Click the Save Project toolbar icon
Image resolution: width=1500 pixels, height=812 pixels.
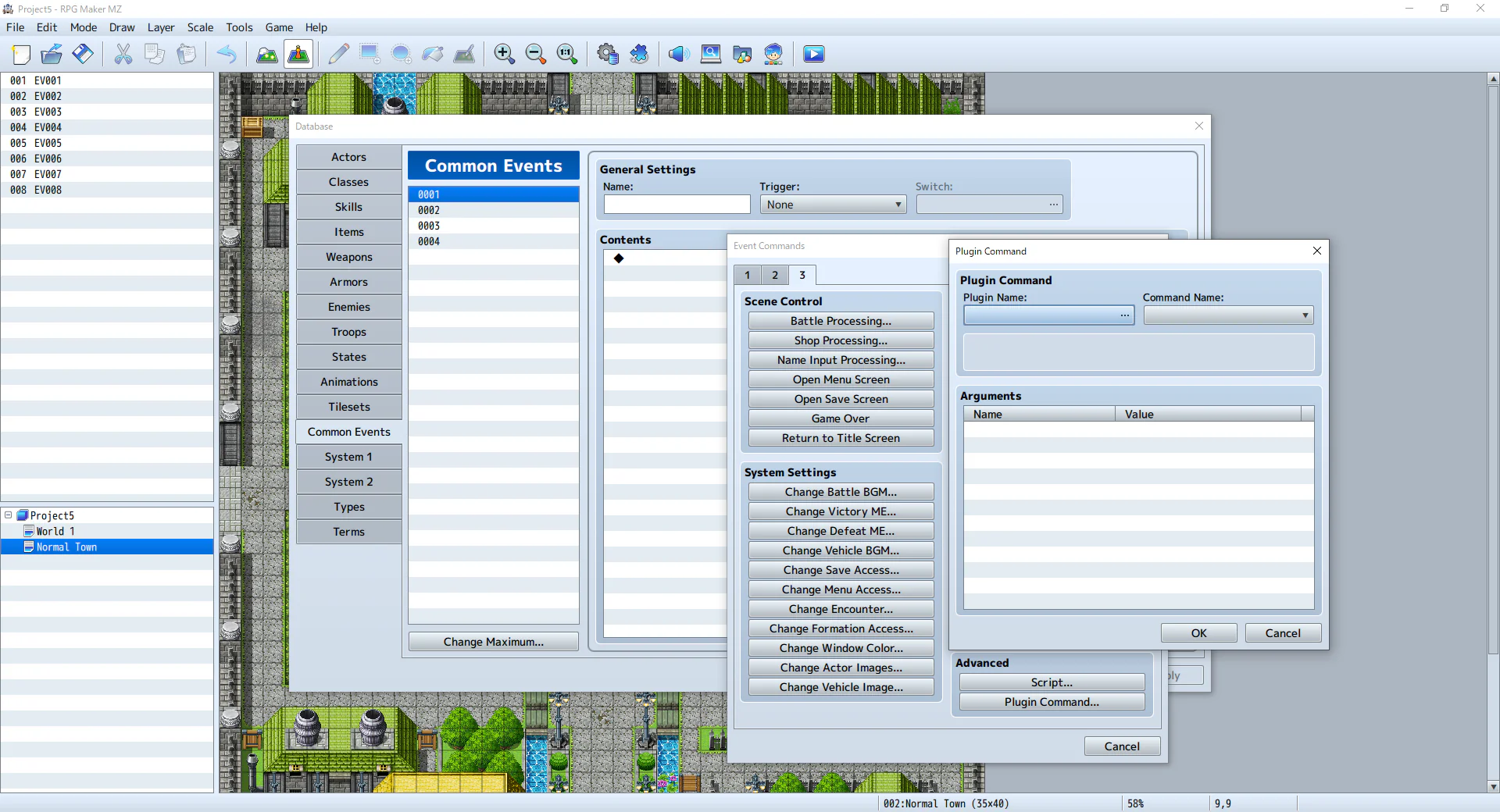[83, 54]
